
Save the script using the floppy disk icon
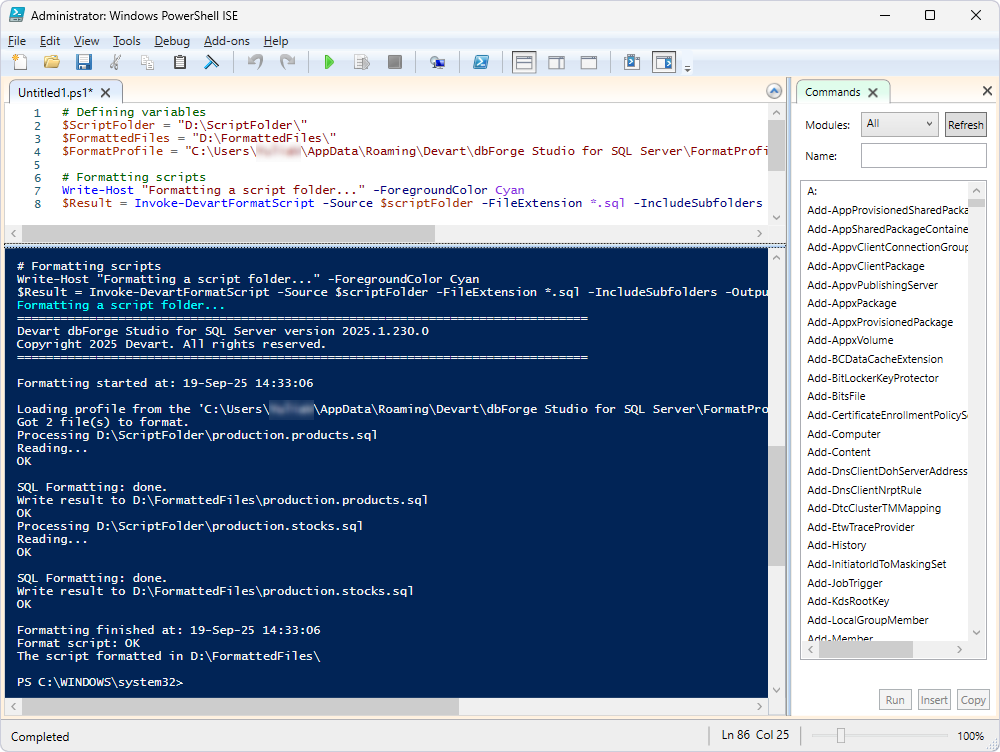[83, 62]
